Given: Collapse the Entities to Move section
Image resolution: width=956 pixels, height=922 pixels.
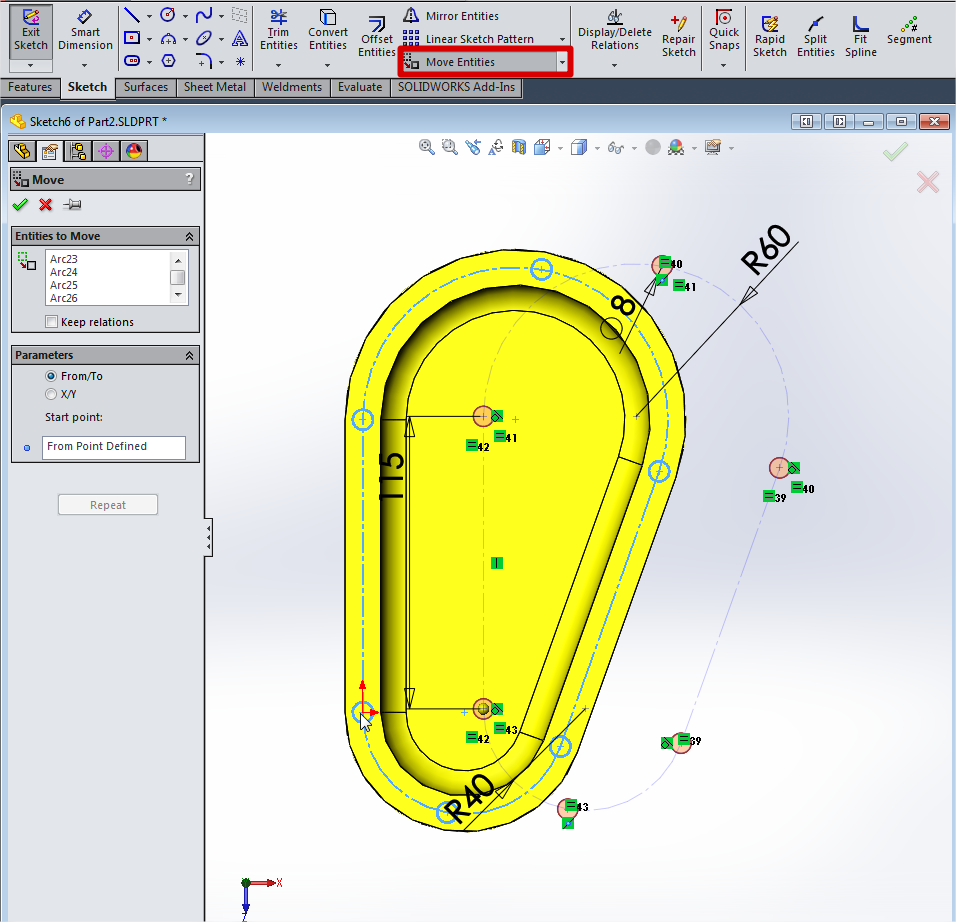Looking at the screenshot, I should pyautogui.click(x=189, y=236).
